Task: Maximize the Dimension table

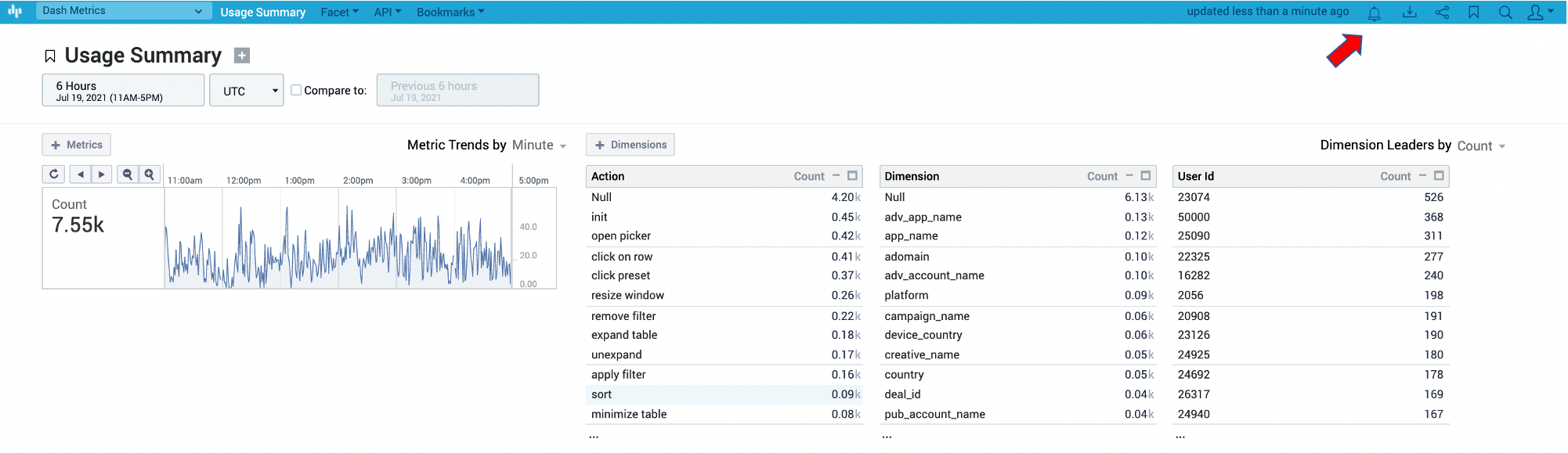Action: click(x=1146, y=176)
